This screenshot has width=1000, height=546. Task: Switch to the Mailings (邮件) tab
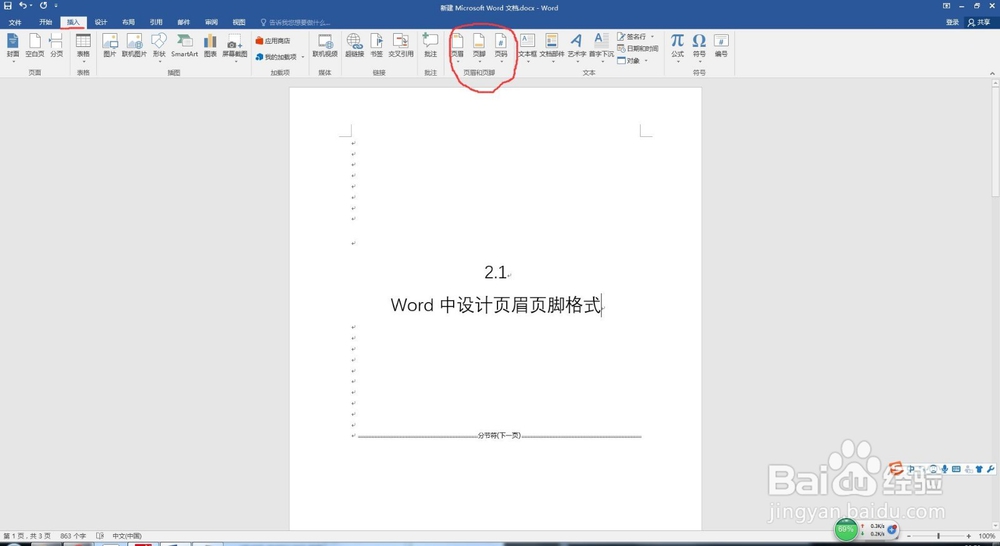click(184, 22)
